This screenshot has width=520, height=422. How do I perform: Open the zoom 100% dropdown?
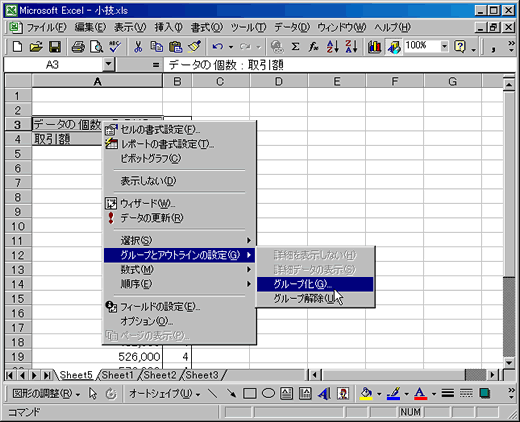[444, 46]
